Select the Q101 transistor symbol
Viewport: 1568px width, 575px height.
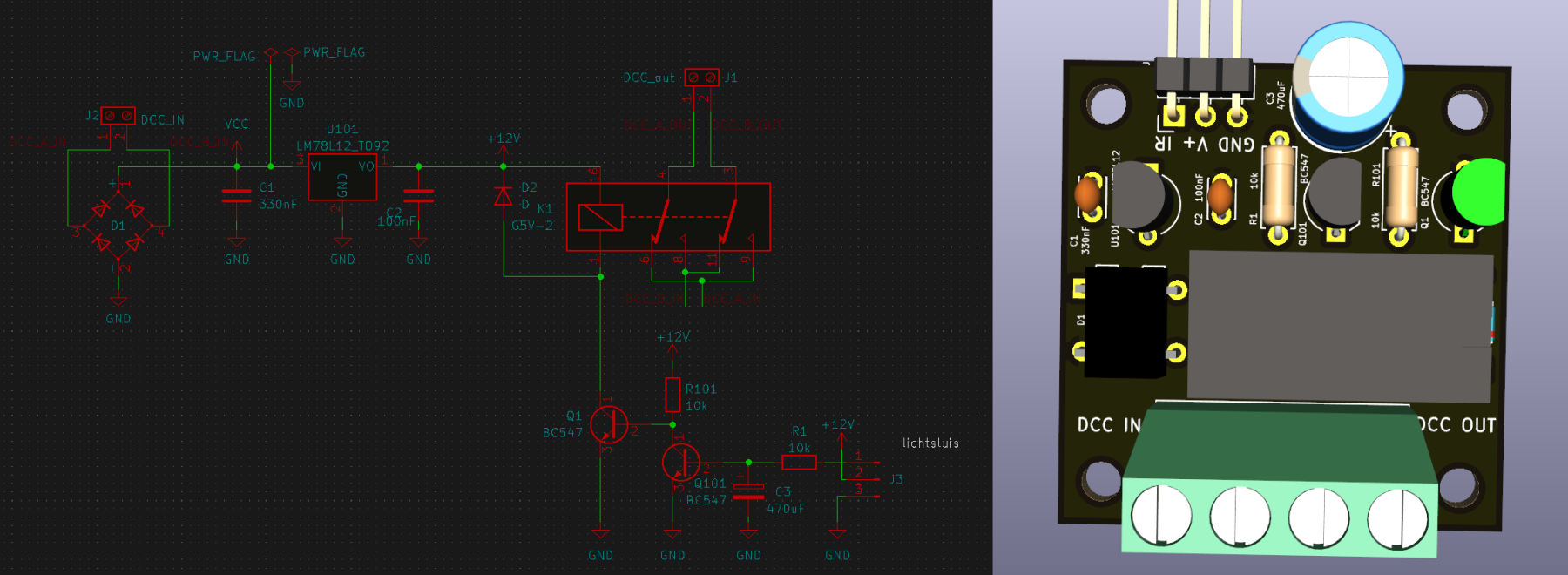[x=680, y=463]
